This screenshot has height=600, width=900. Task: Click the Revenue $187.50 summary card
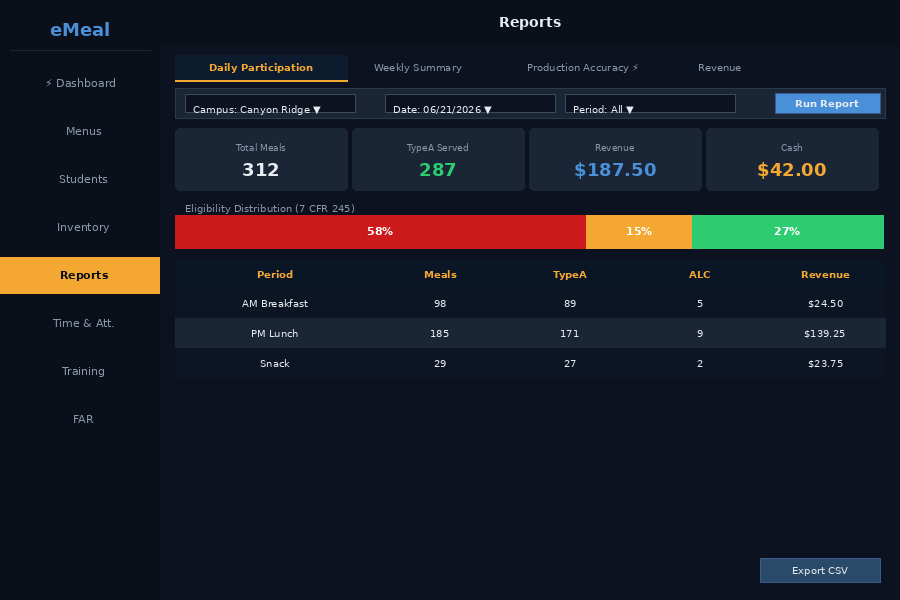coord(615,160)
